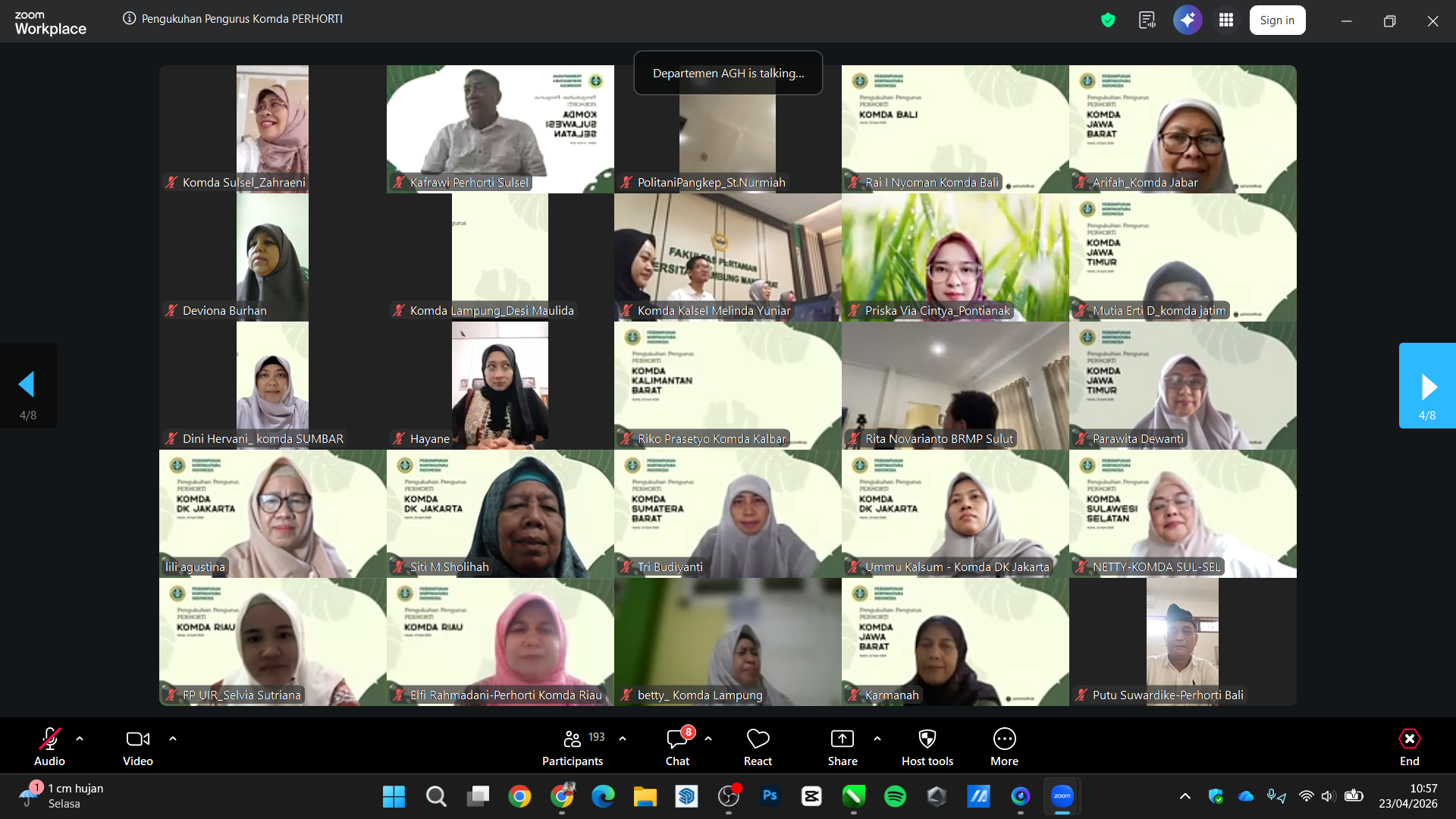Go to next gallery page arrow
Screen dimensions: 1456x819
pyautogui.click(x=1427, y=386)
